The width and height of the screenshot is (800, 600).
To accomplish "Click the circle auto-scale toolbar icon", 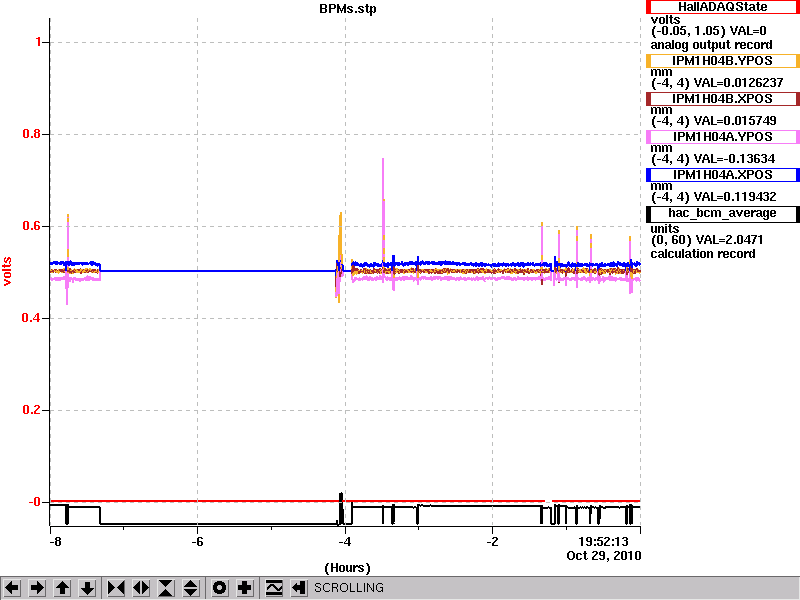I will pyautogui.click(x=219, y=588).
